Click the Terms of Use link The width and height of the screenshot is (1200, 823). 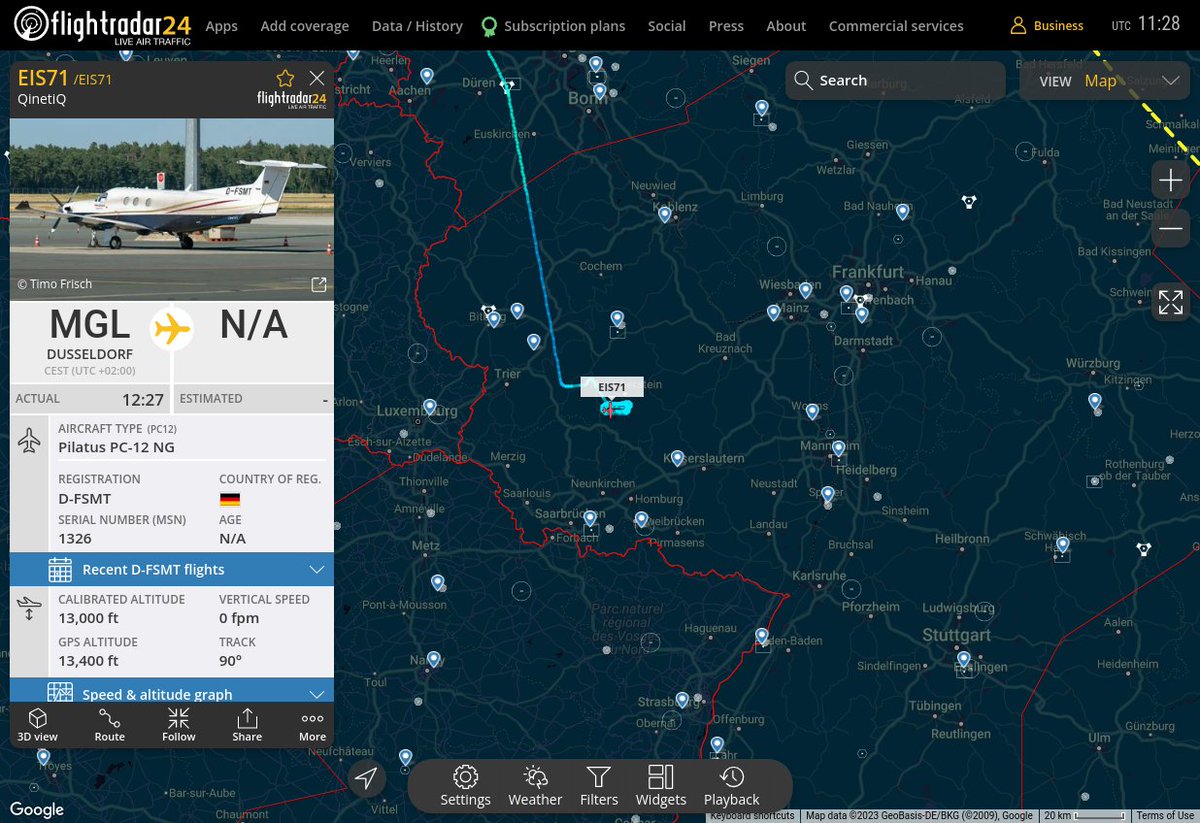1164,815
